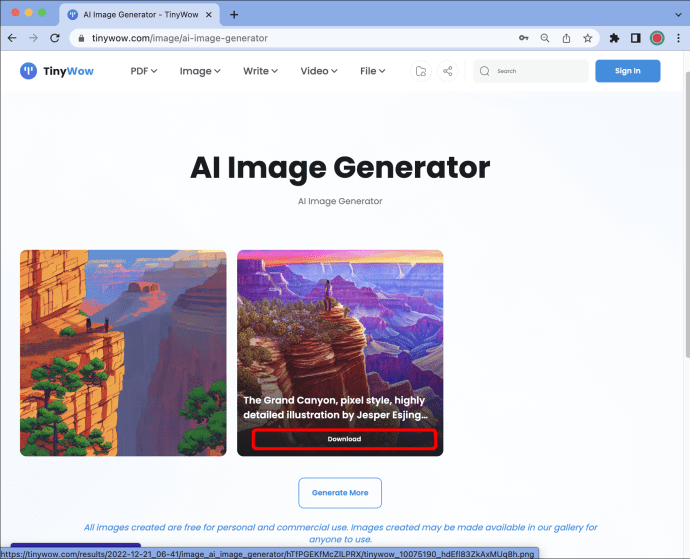Close the AI Image Generator tab

point(209,15)
